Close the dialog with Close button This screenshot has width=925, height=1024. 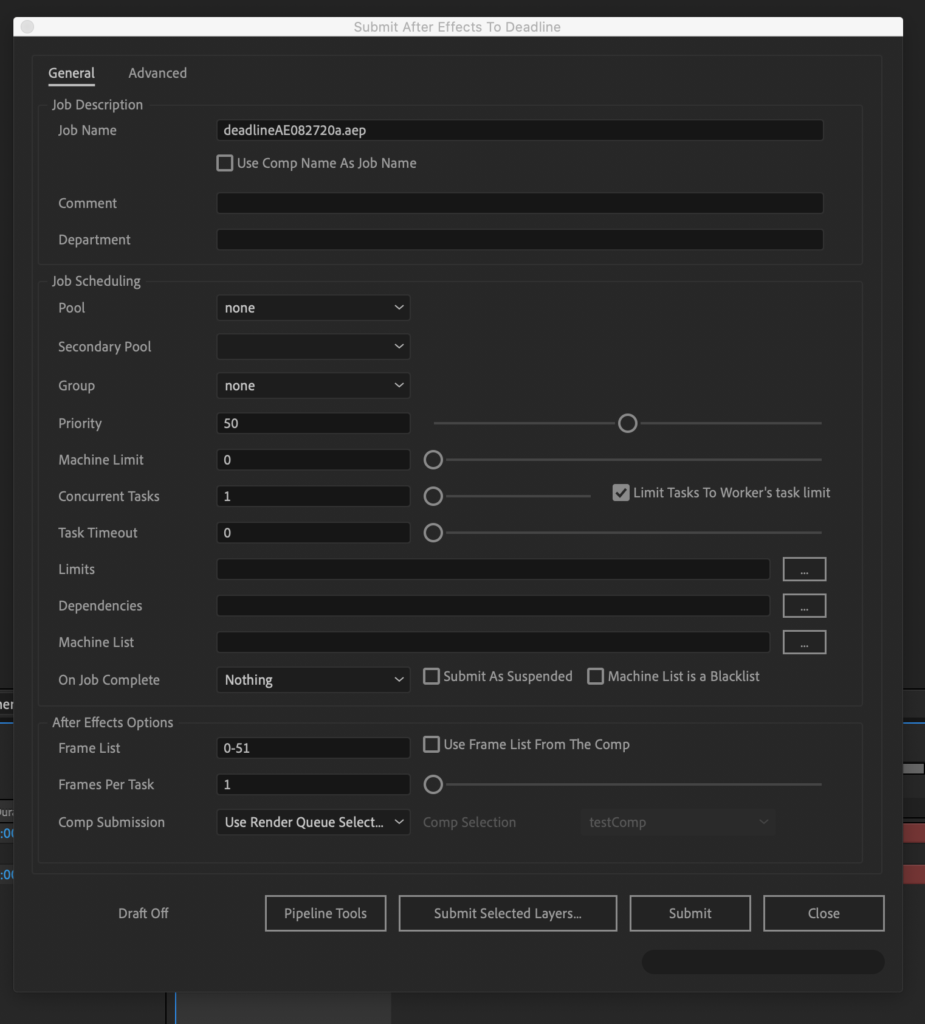point(824,913)
